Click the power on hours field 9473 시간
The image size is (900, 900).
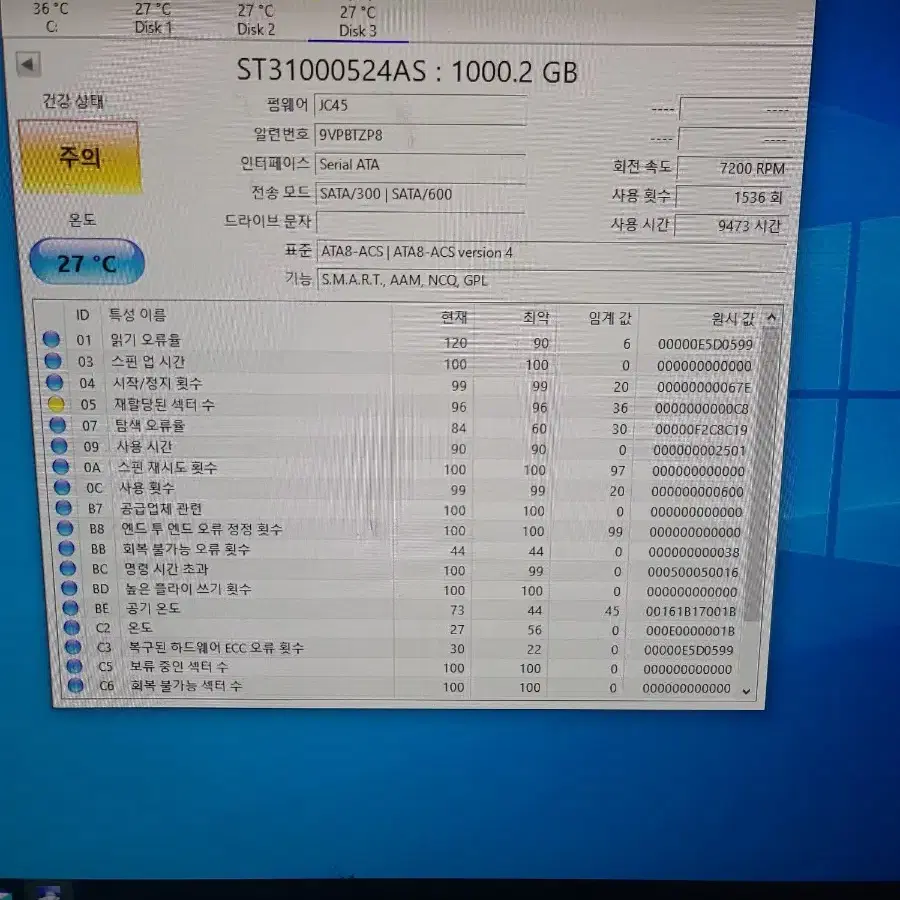[x=732, y=226]
